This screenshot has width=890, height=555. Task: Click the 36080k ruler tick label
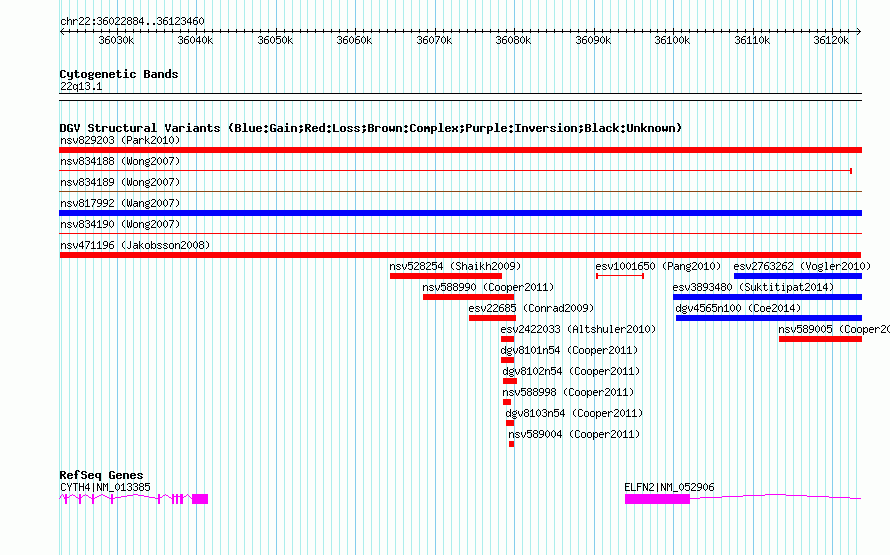click(513, 40)
